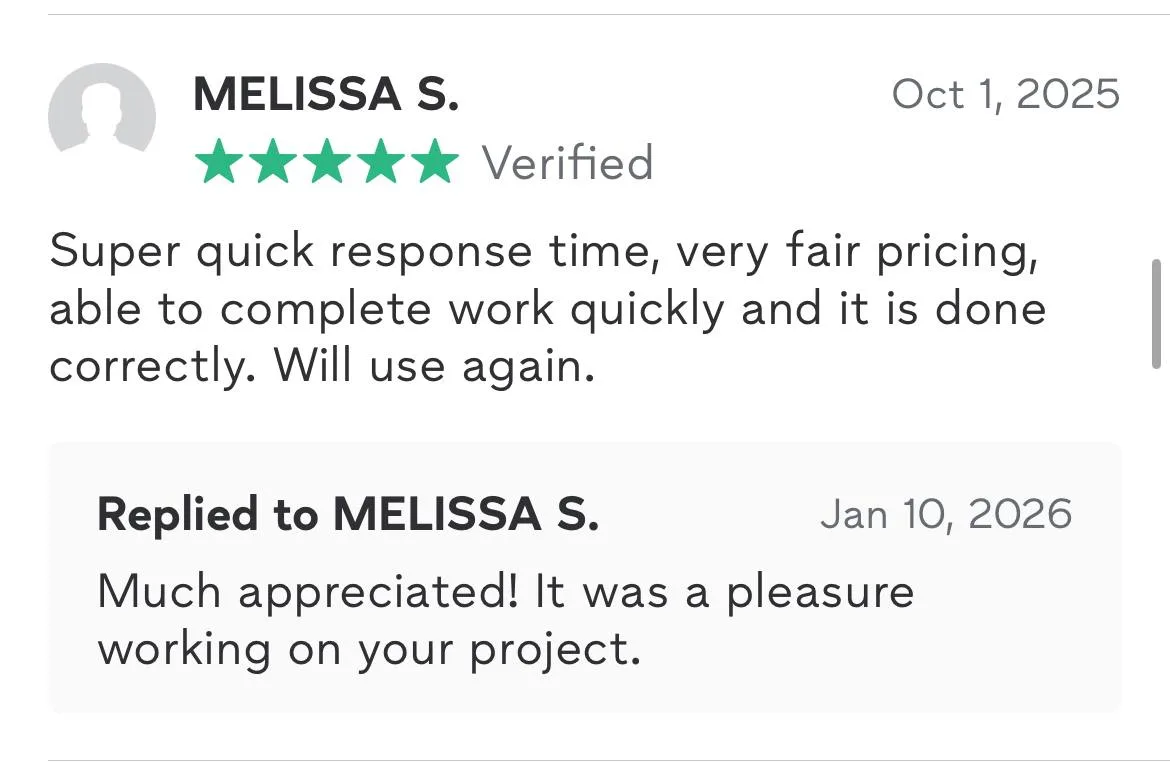The image size is (1170, 762).
Task: Open reviewer name MELISSA S. at top
Action: click(x=326, y=95)
